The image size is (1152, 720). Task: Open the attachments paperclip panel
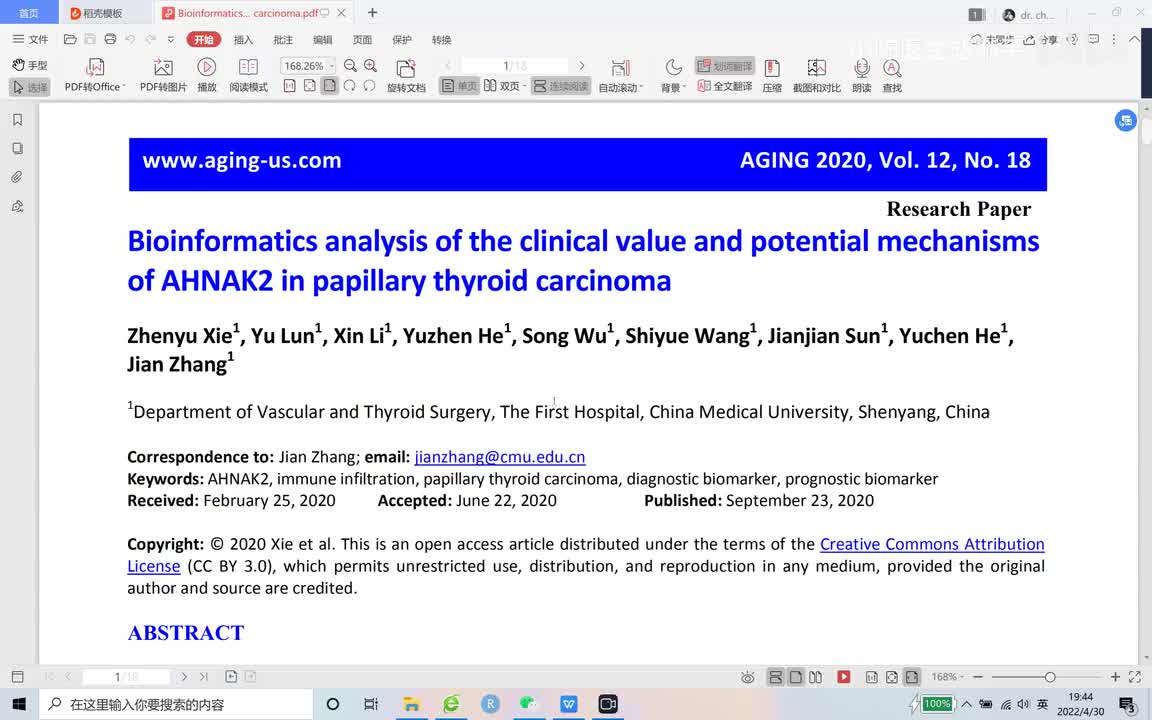tap(18, 177)
